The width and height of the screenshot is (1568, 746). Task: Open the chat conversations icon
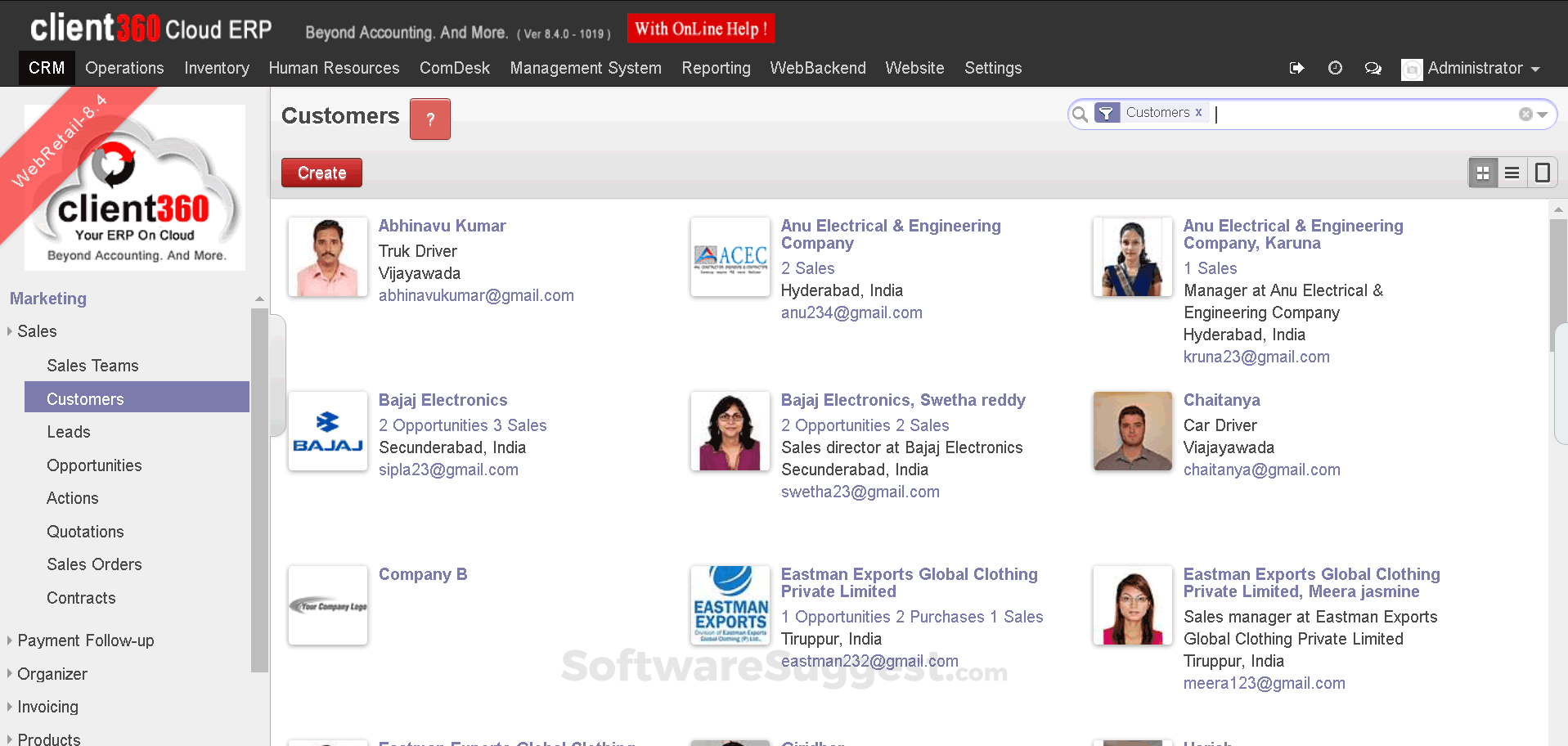click(1373, 68)
